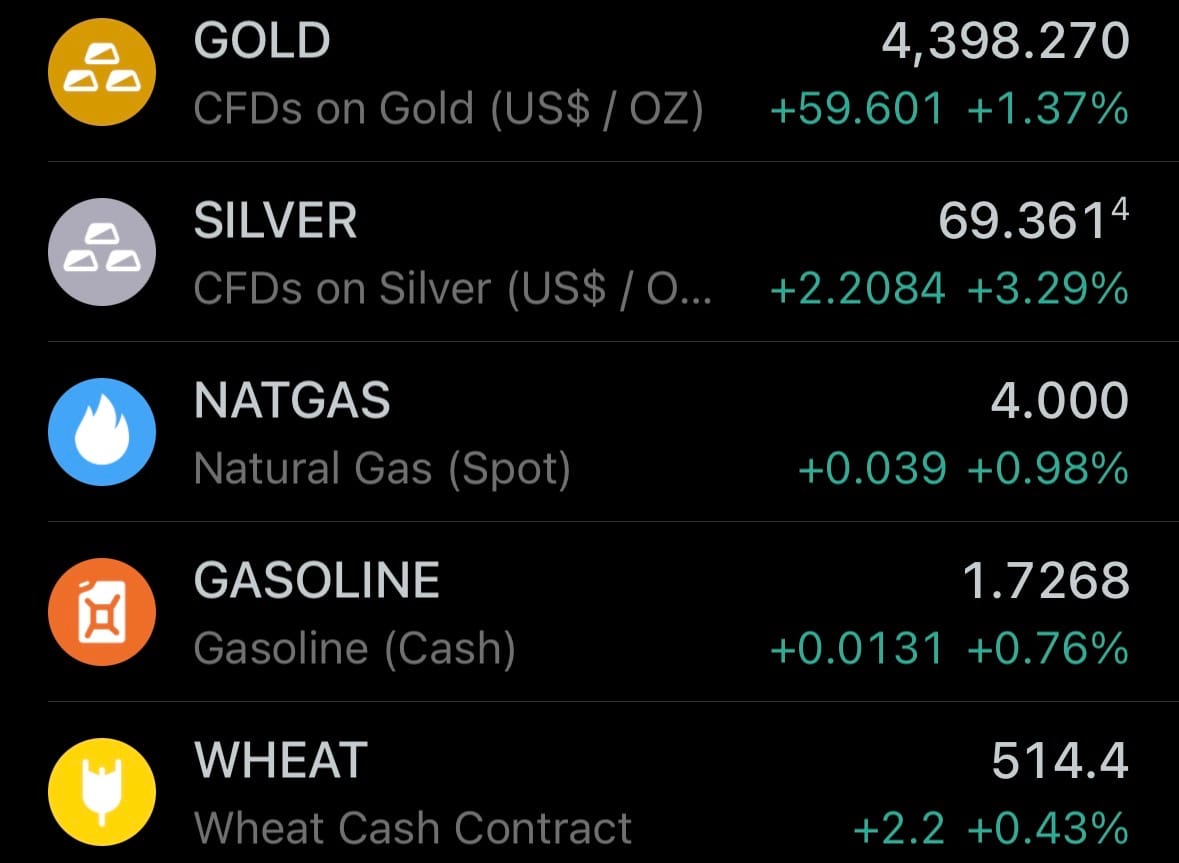Tap the silver bars icon
Screen dimensions: 1179x863
click(102, 251)
